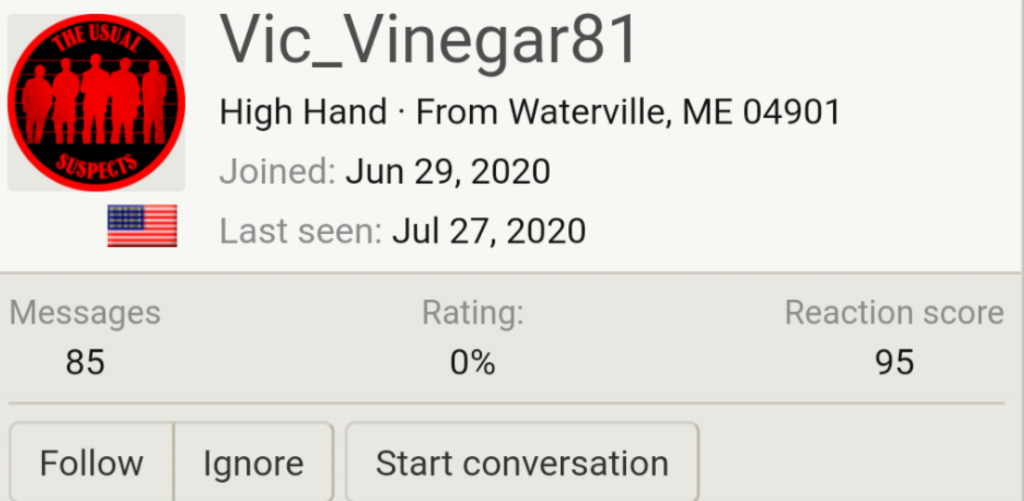Select the 0% rating value

pyautogui.click(x=473, y=362)
